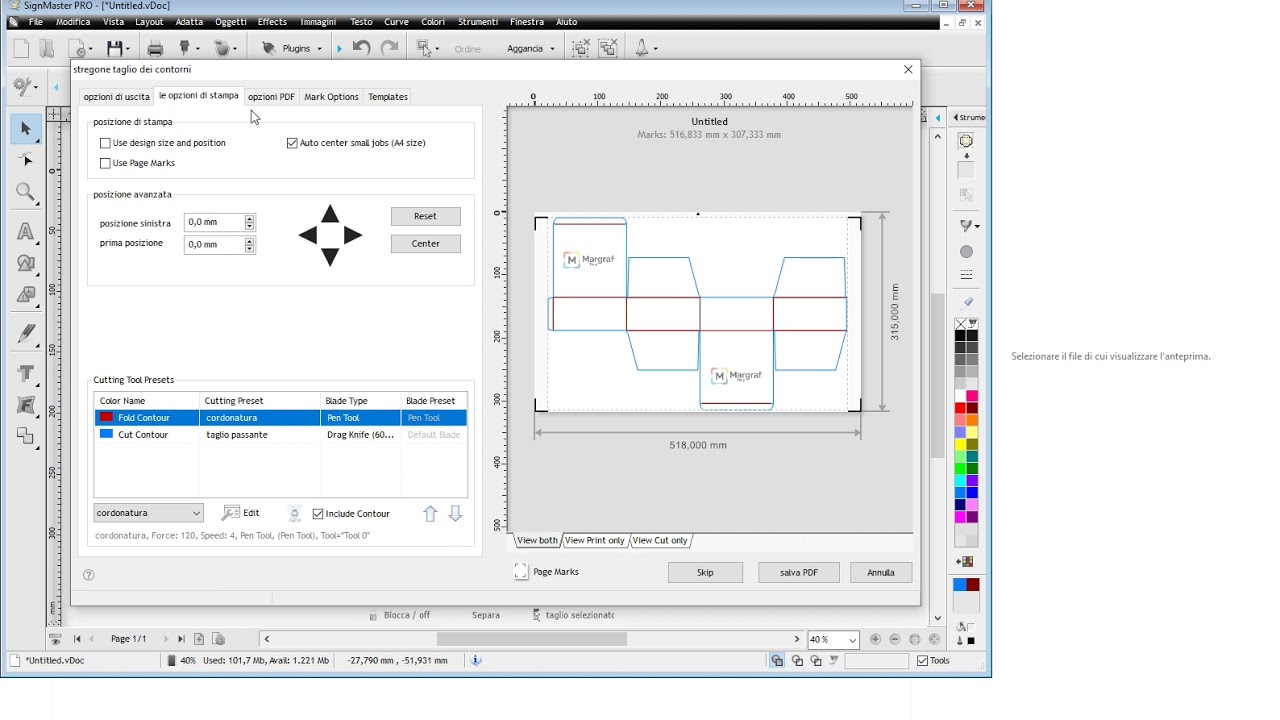Image resolution: width=1280 pixels, height=720 pixels.
Task: Click the help question mark icon
Action: 89,575
